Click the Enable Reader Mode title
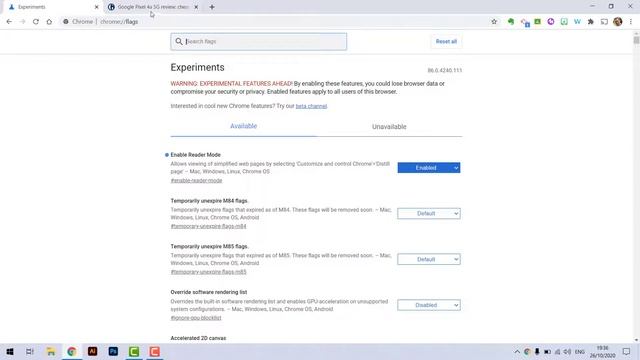 pyautogui.click(x=196, y=155)
